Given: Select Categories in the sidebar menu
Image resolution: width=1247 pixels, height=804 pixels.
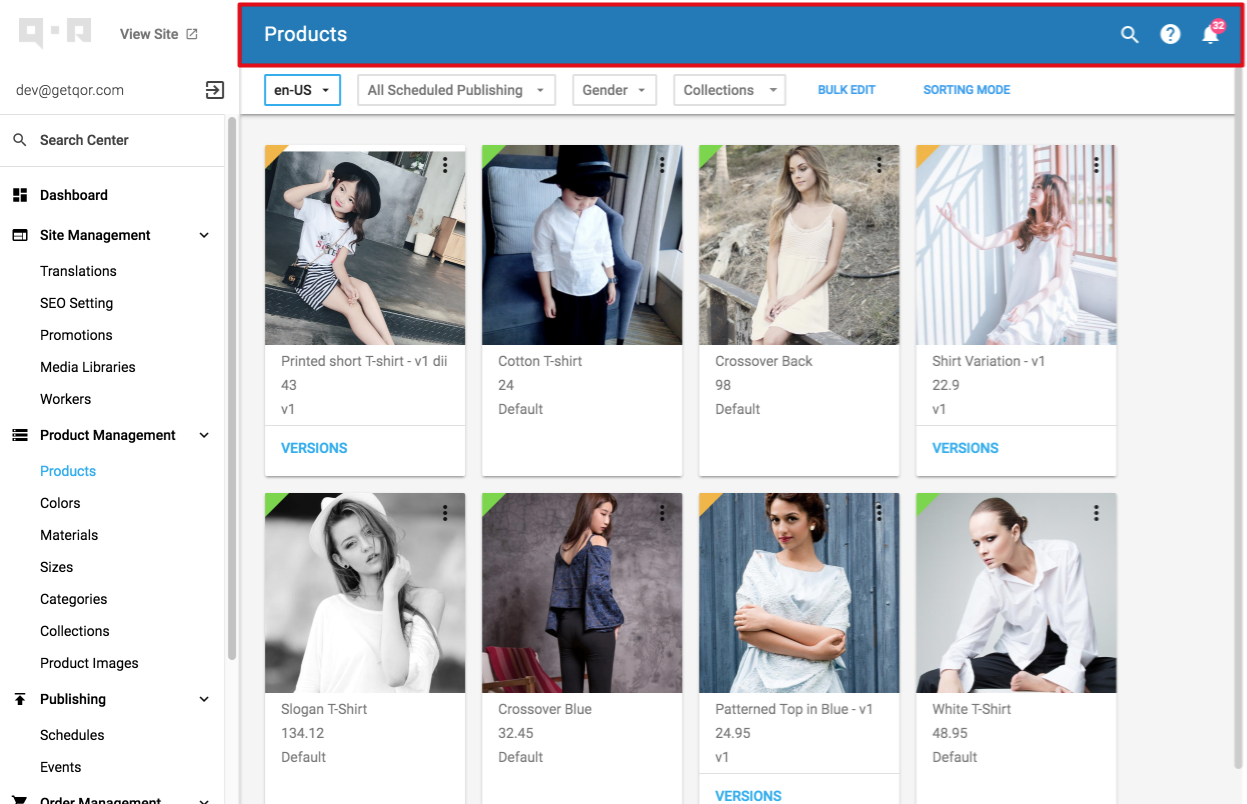Looking at the screenshot, I should [x=73, y=599].
